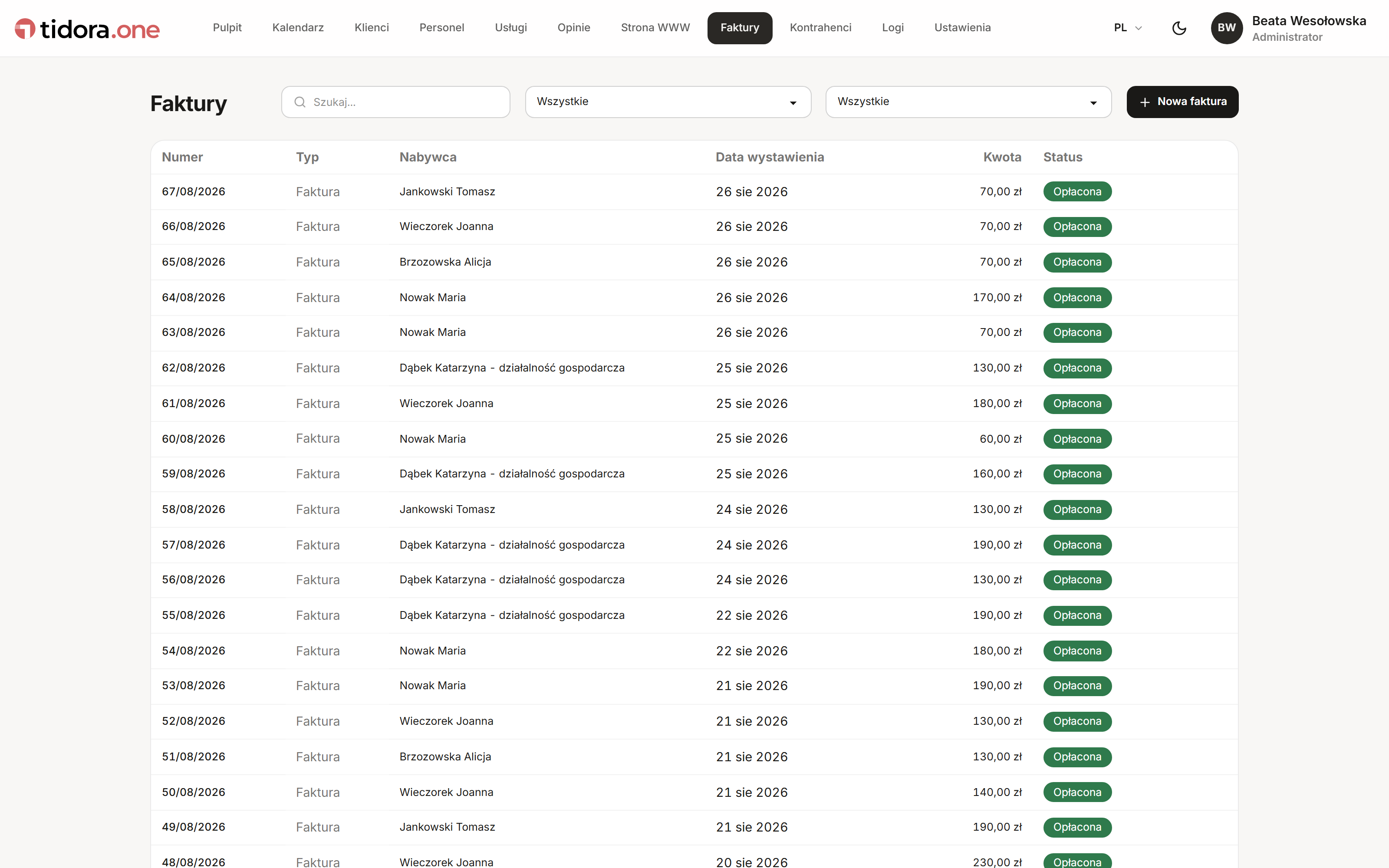Expand the first Wszystkie filter dropdown
The height and width of the screenshot is (868, 1389).
(x=668, y=102)
